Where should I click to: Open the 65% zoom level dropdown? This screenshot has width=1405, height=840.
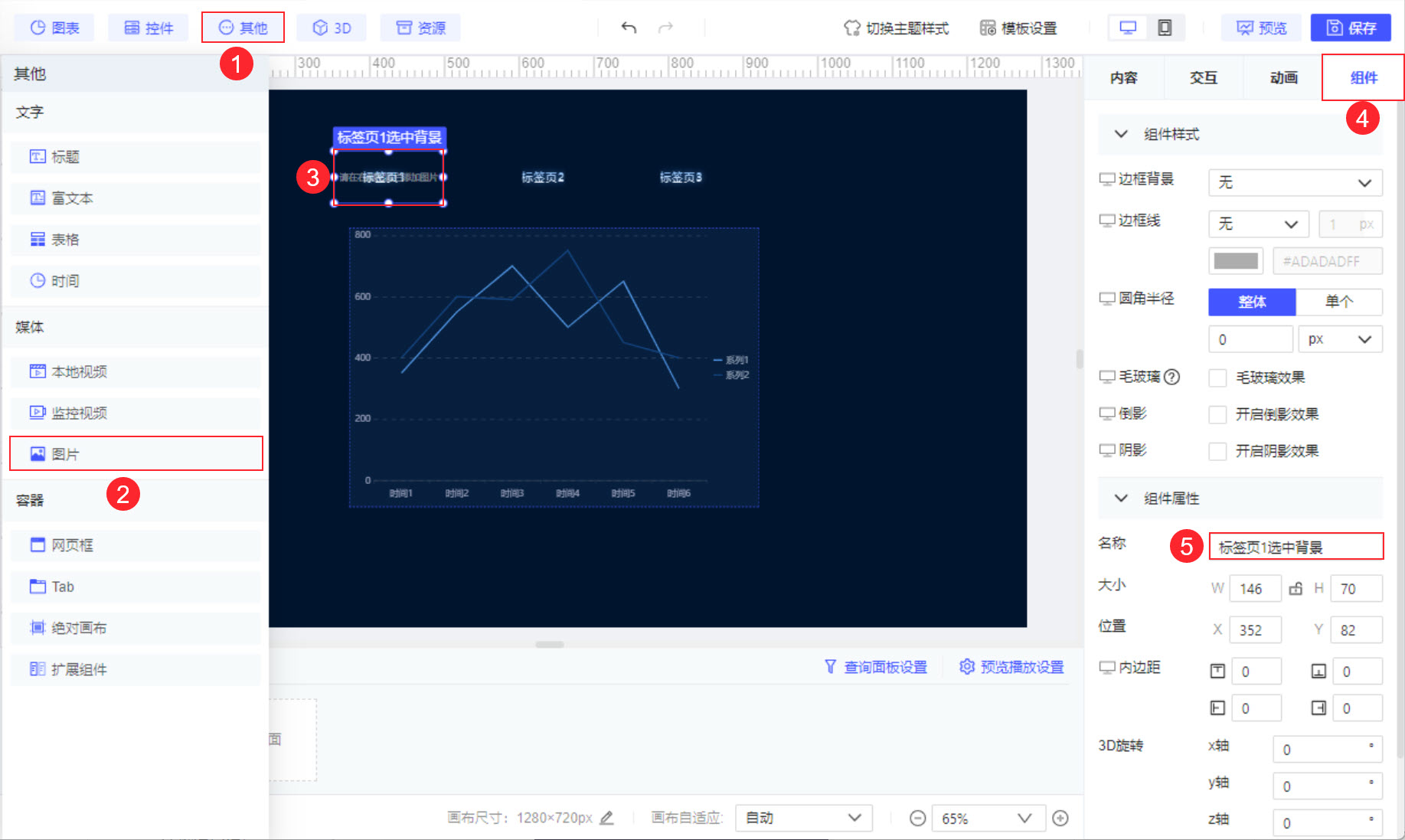coord(988,819)
